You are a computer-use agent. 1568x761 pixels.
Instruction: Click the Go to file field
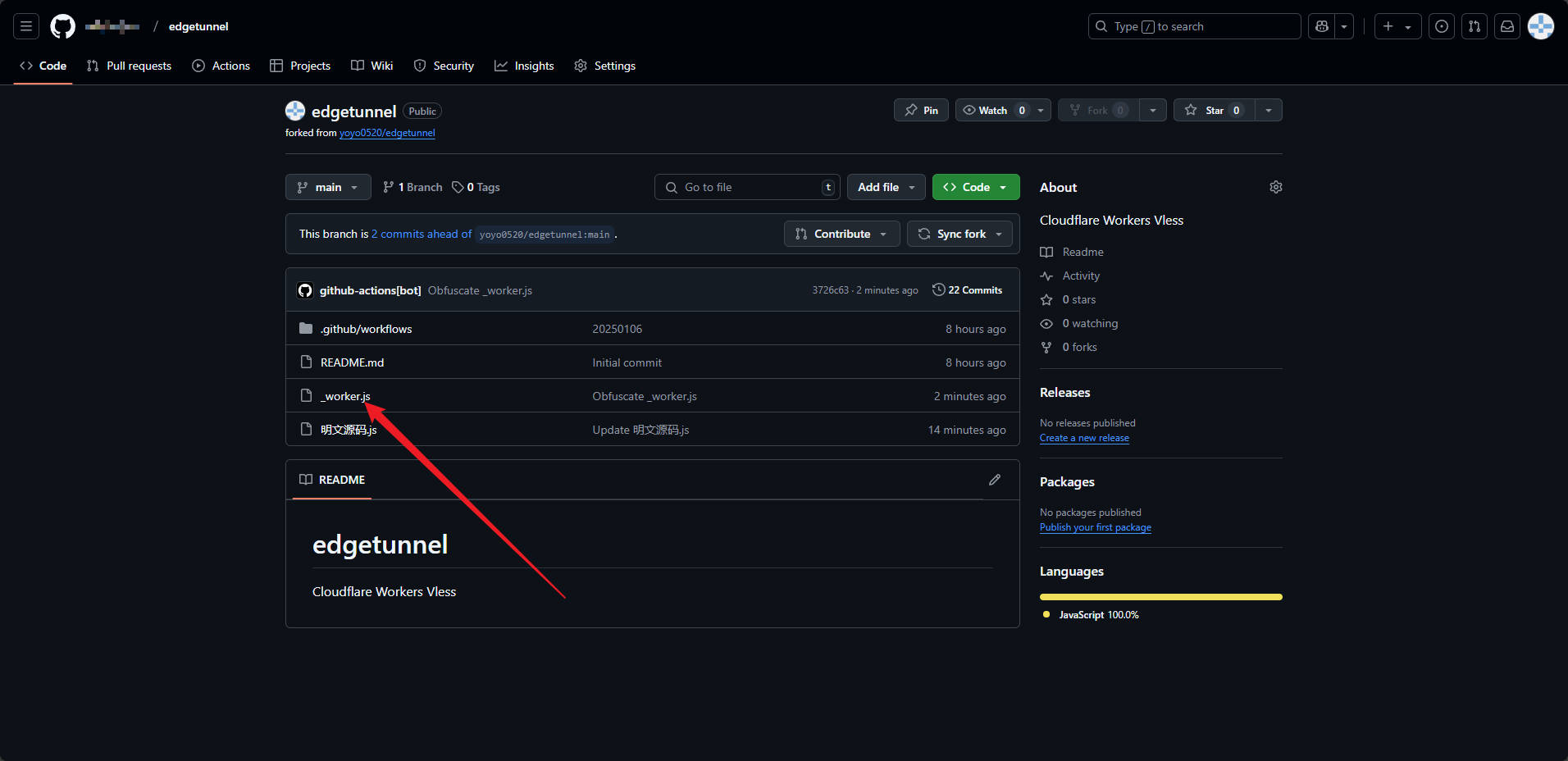coord(747,187)
